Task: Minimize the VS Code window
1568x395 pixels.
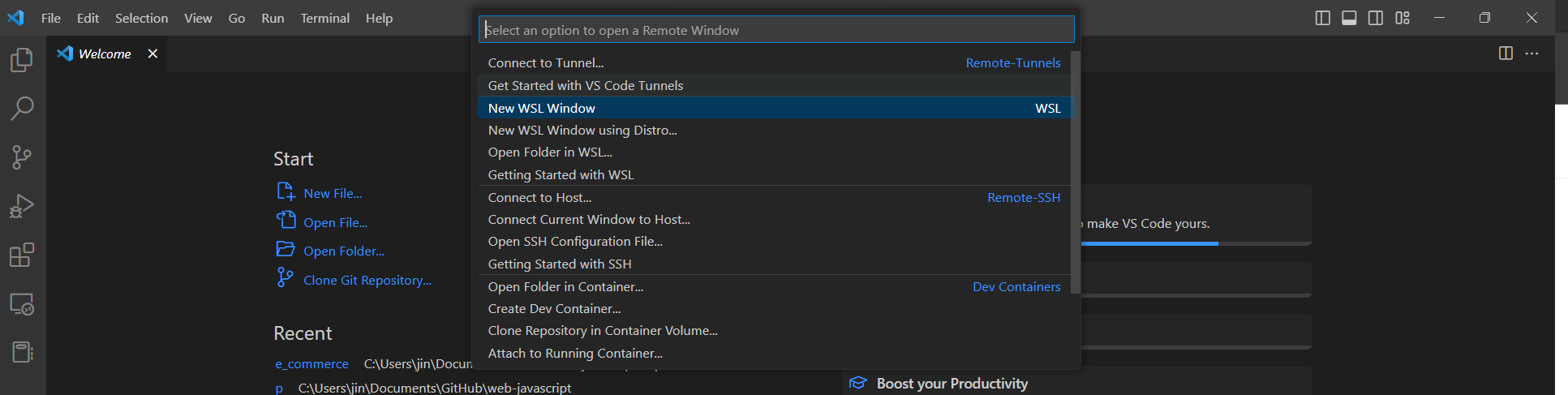Action: (x=1439, y=18)
